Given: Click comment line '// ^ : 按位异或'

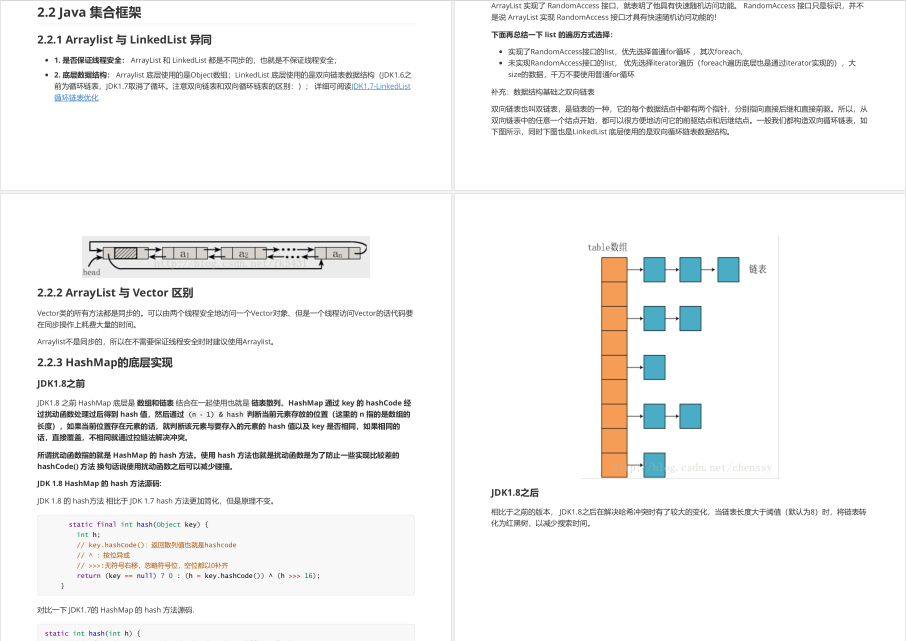Looking at the screenshot, I should (103, 555).
